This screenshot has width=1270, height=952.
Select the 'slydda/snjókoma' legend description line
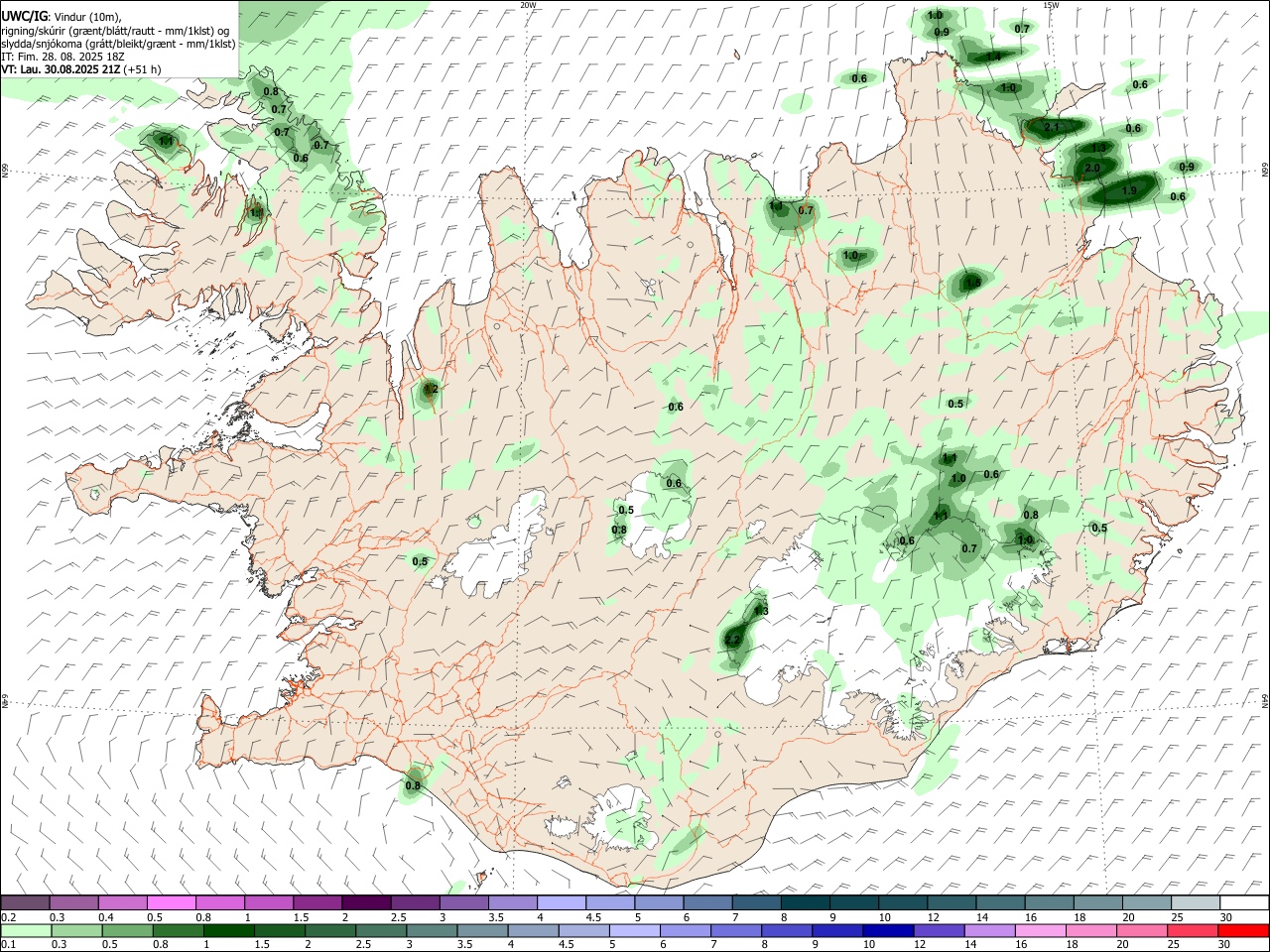pos(118,44)
